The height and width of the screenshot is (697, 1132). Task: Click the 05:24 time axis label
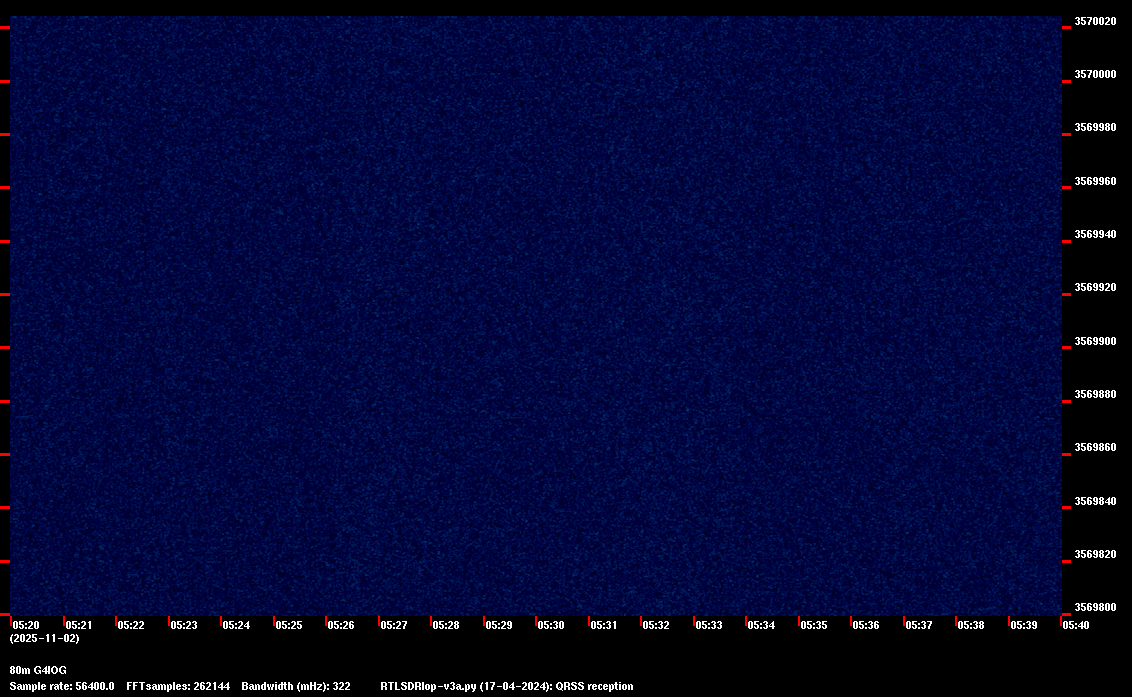point(236,625)
